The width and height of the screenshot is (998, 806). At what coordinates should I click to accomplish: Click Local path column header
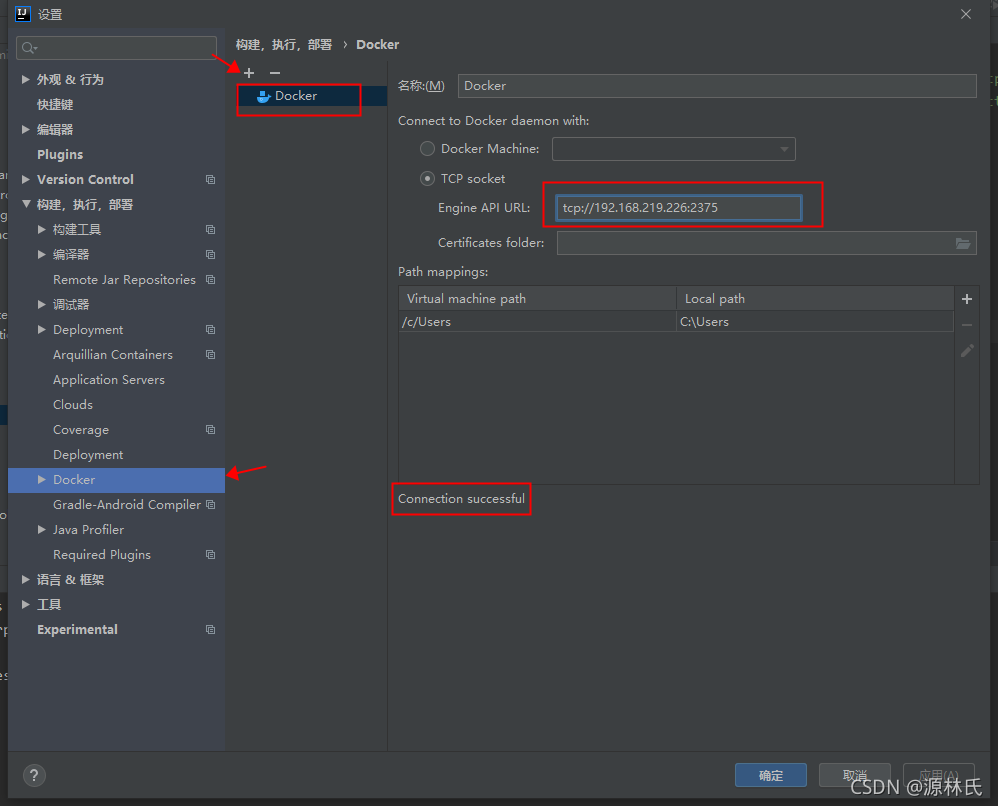click(815, 299)
